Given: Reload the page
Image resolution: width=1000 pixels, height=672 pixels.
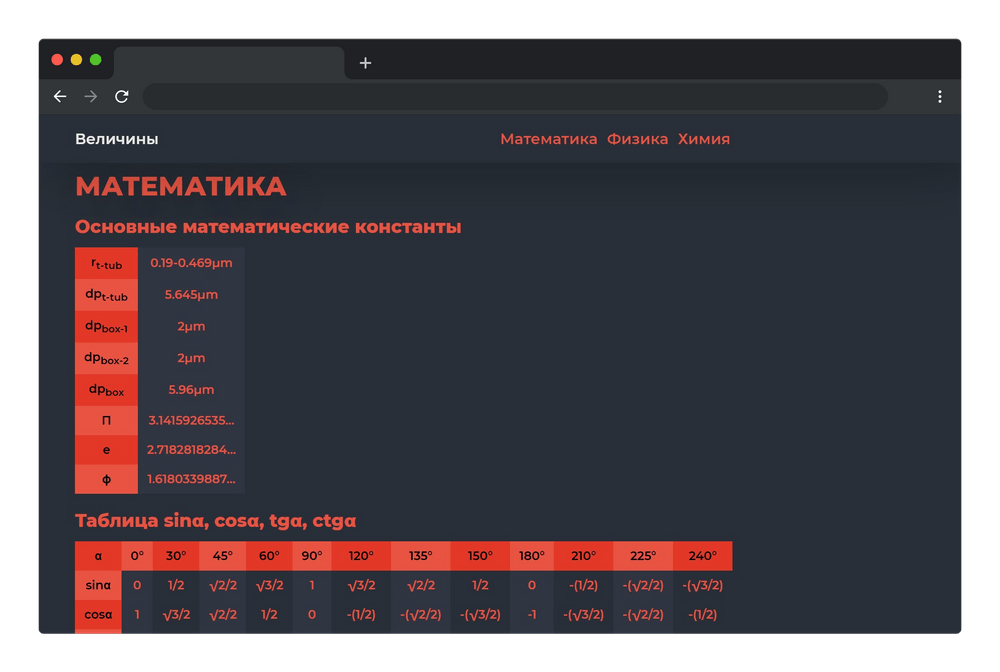Looking at the screenshot, I should [x=123, y=97].
